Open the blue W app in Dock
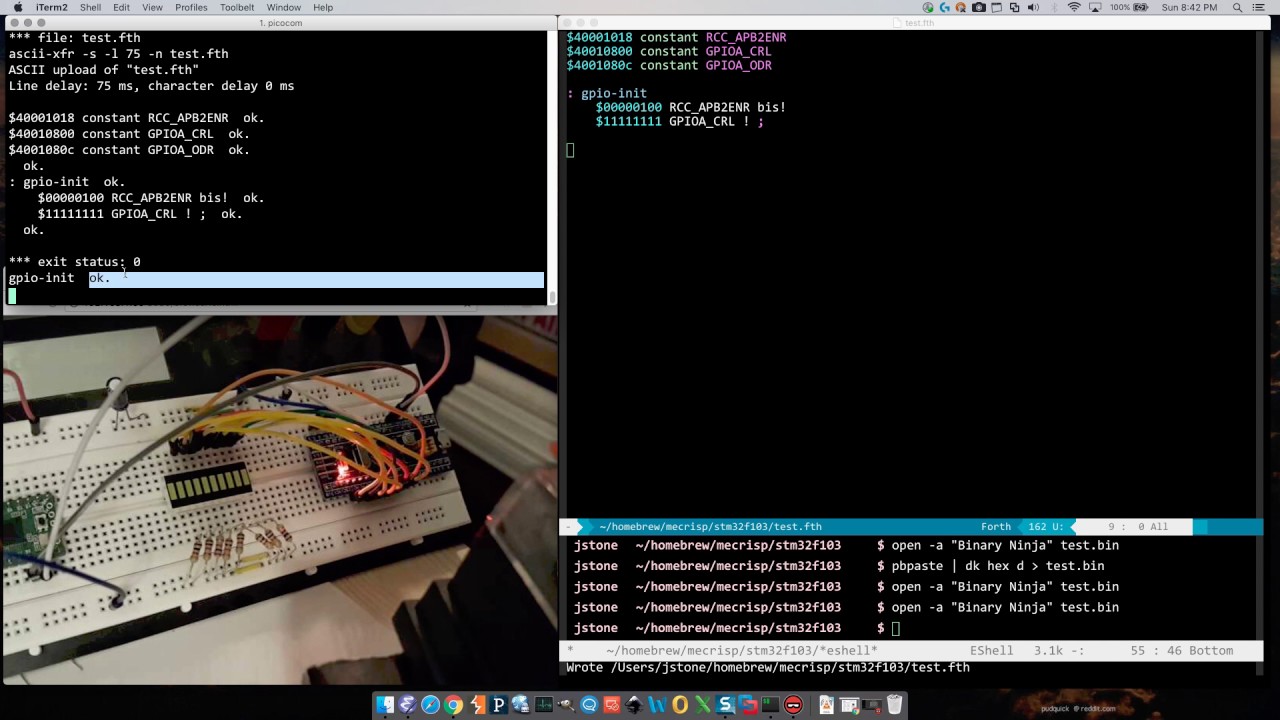 657,705
